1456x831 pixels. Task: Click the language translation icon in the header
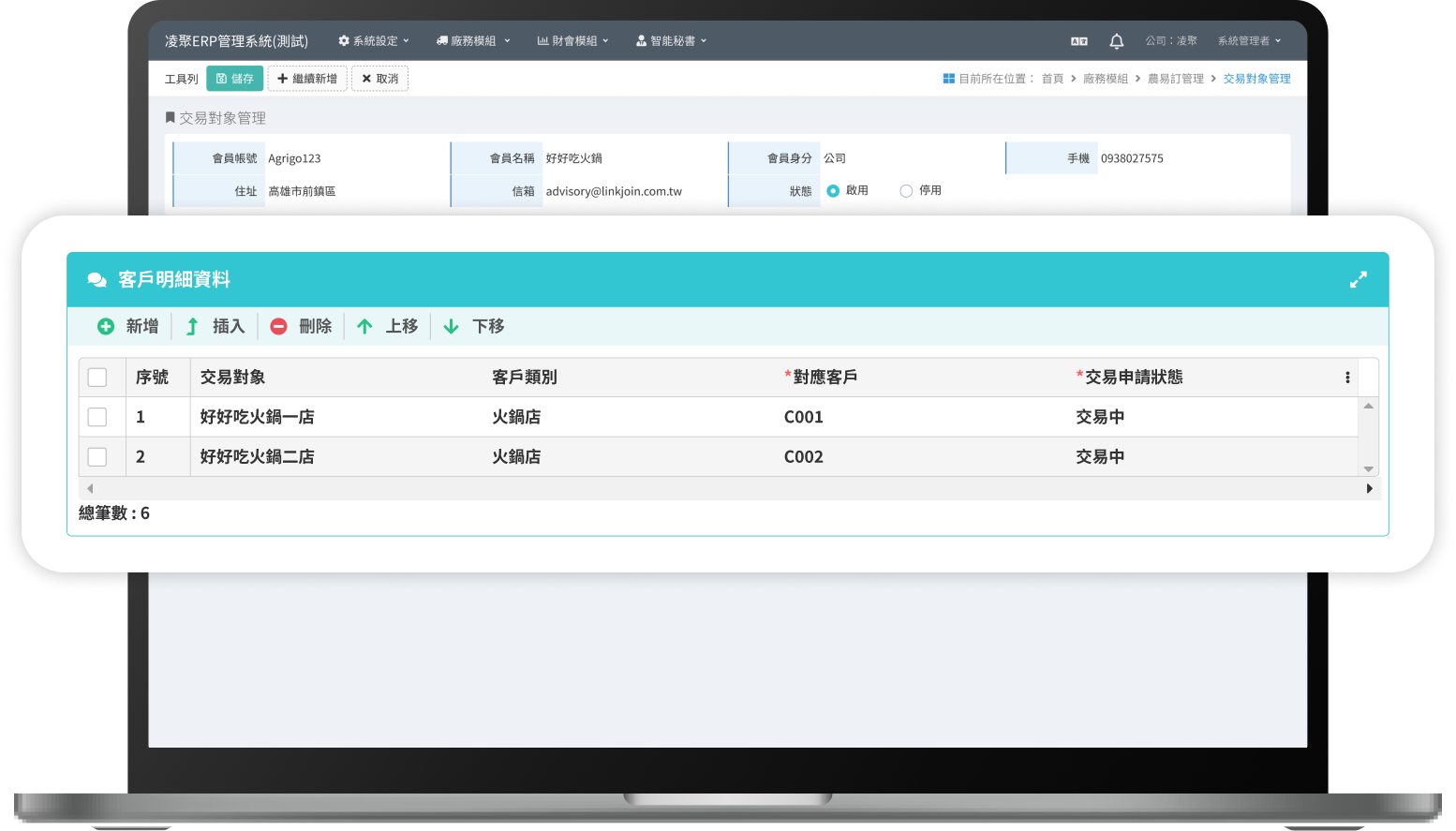pos(1078,40)
